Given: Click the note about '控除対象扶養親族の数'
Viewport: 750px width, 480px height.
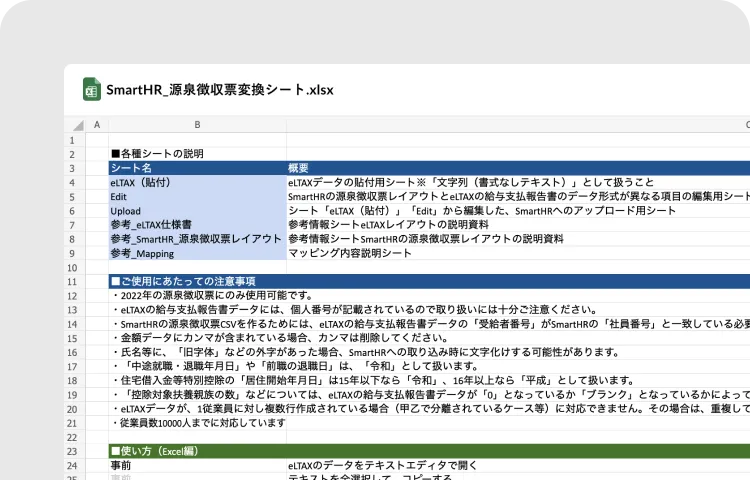Looking at the screenshot, I should click(432, 395).
